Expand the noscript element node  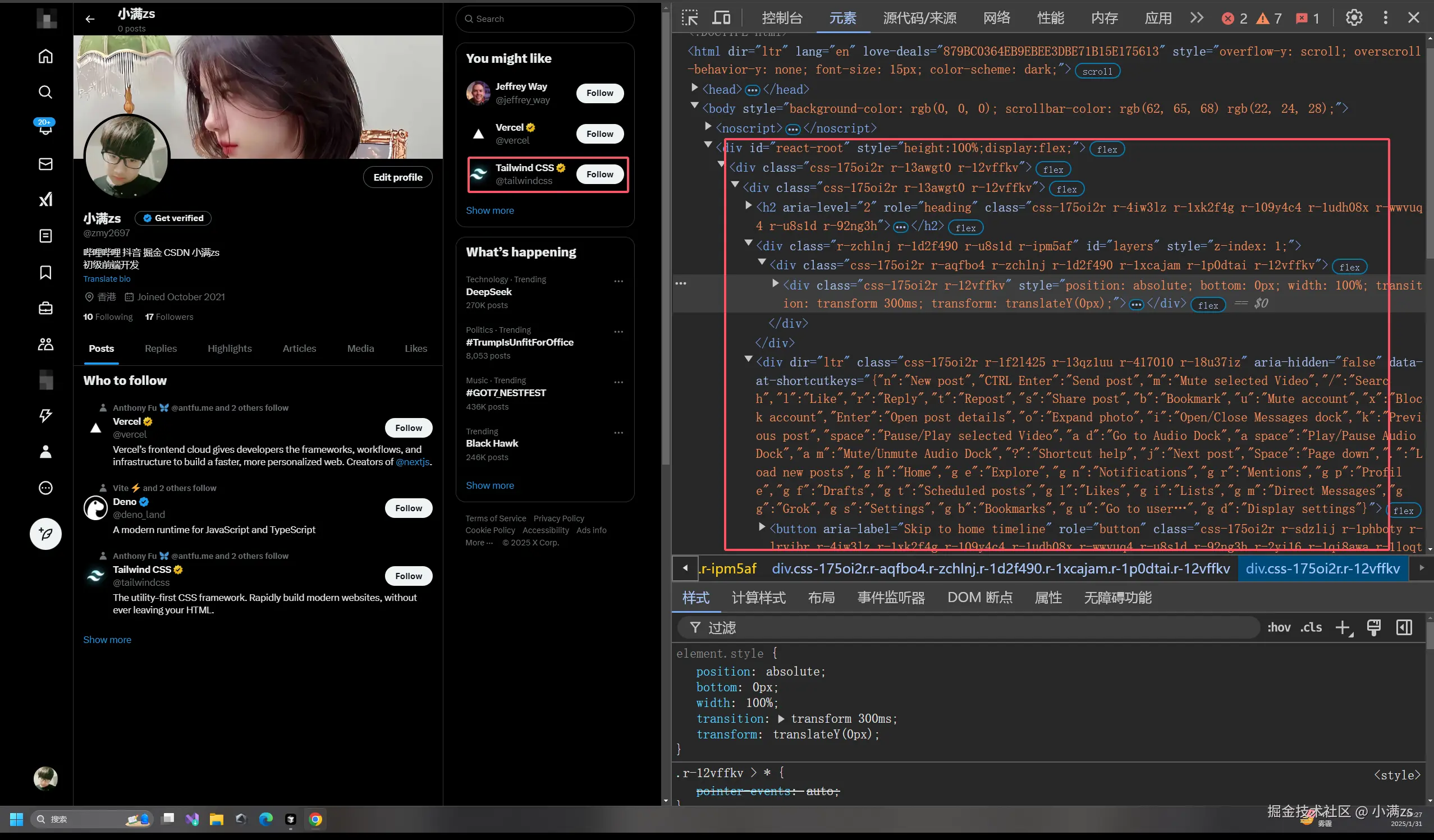(708, 126)
